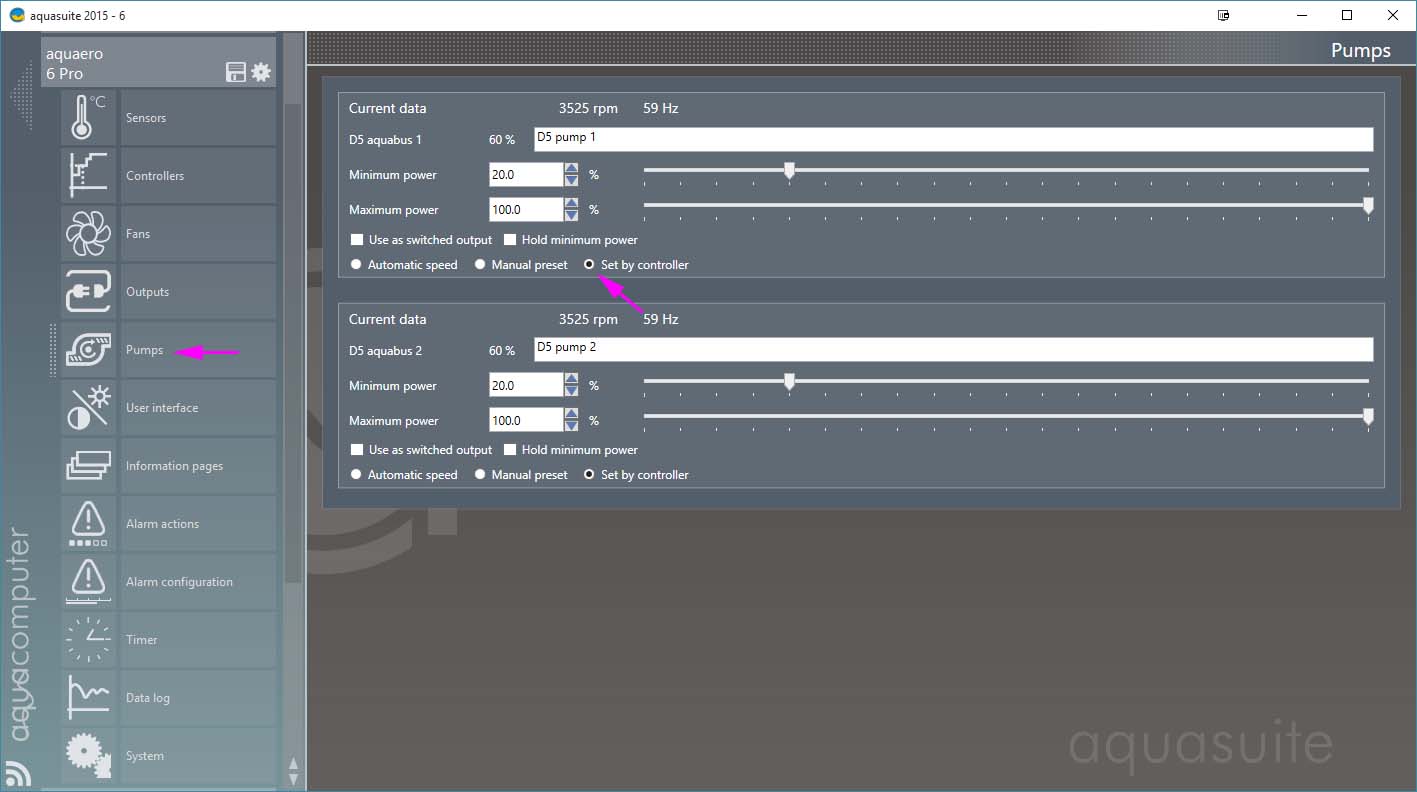This screenshot has height=792, width=1417.
Task: Click the Alarm actions warning icon
Action: (89, 524)
